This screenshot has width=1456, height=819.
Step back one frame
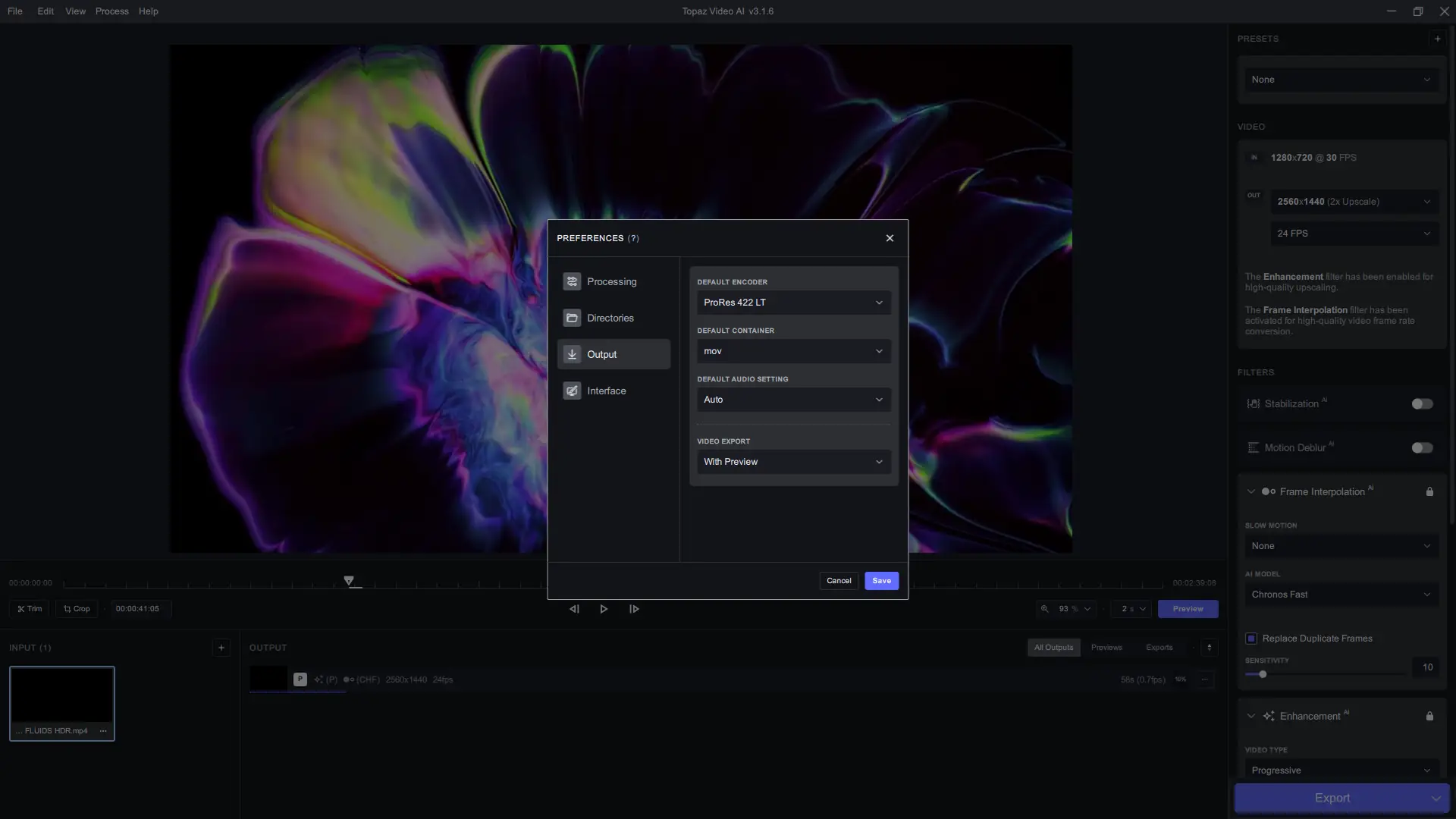(x=574, y=609)
